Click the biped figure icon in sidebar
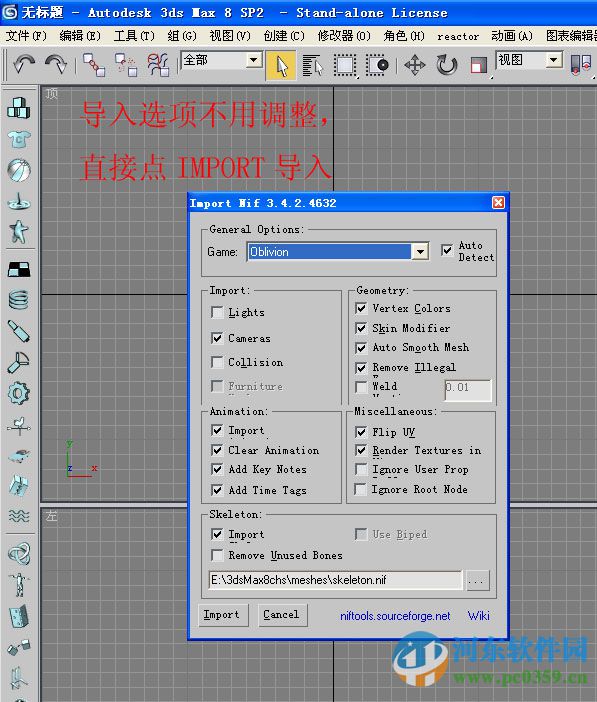Viewport: 597px width, 702px height. (19, 585)
